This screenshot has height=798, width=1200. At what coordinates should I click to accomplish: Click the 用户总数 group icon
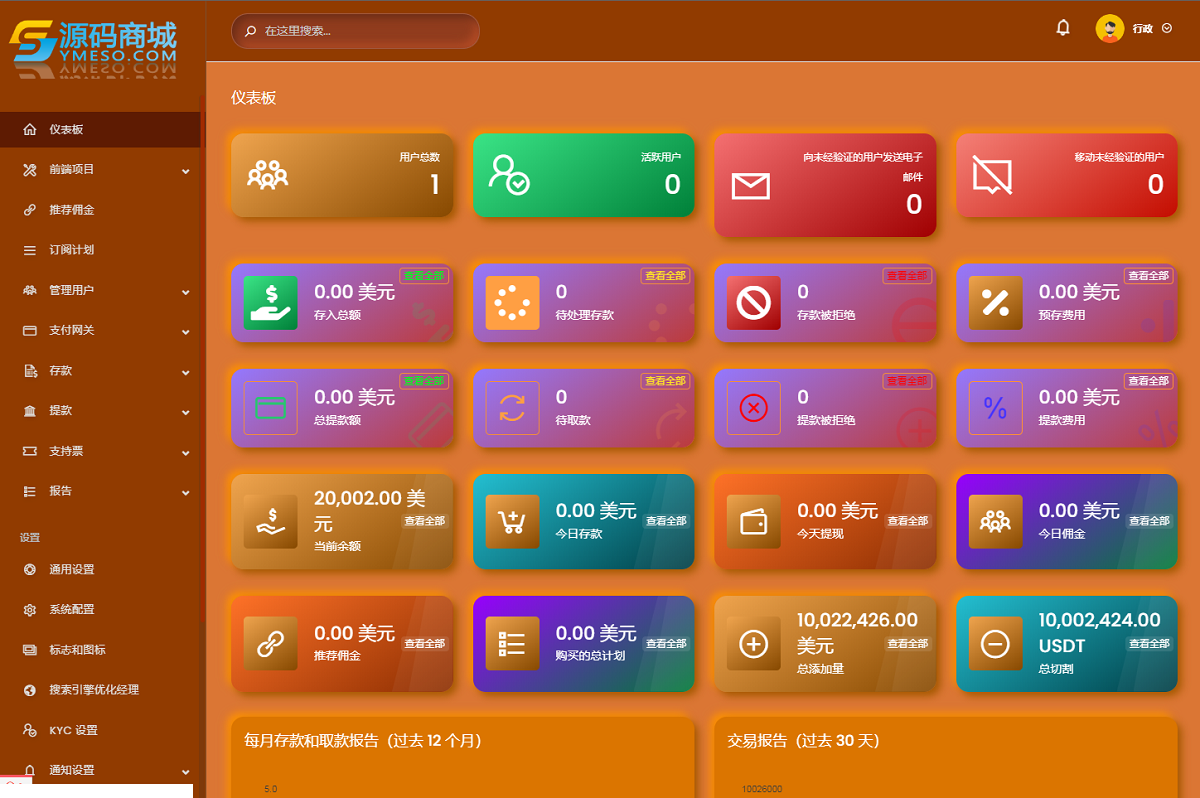coord(268,174)
